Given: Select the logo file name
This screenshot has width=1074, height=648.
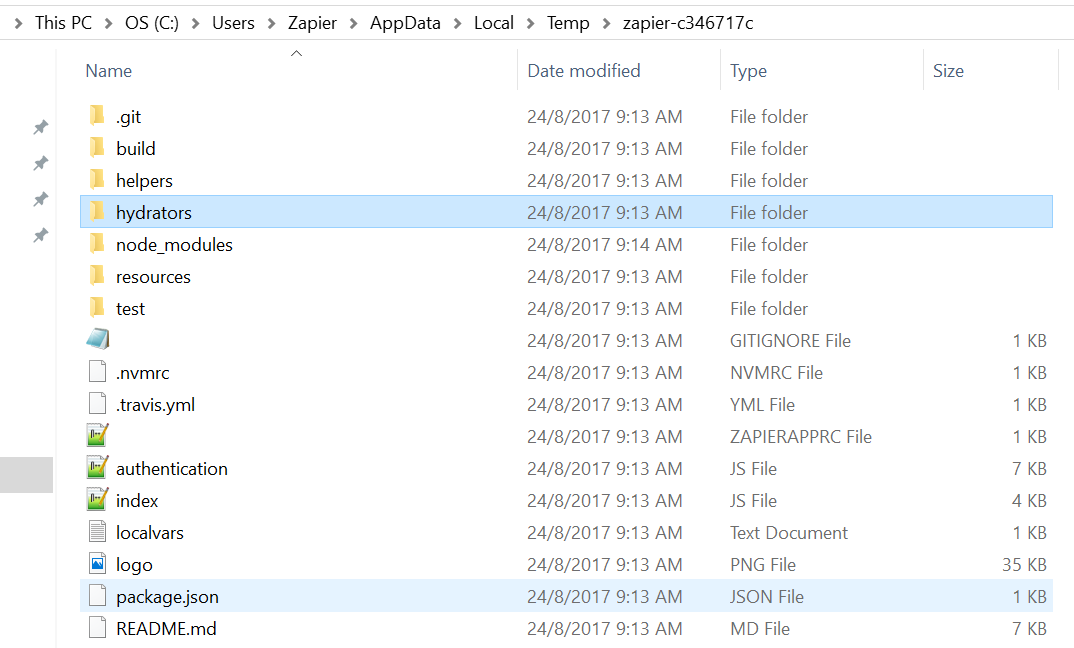Looking at the screenshot, I should tap(134, 565).
